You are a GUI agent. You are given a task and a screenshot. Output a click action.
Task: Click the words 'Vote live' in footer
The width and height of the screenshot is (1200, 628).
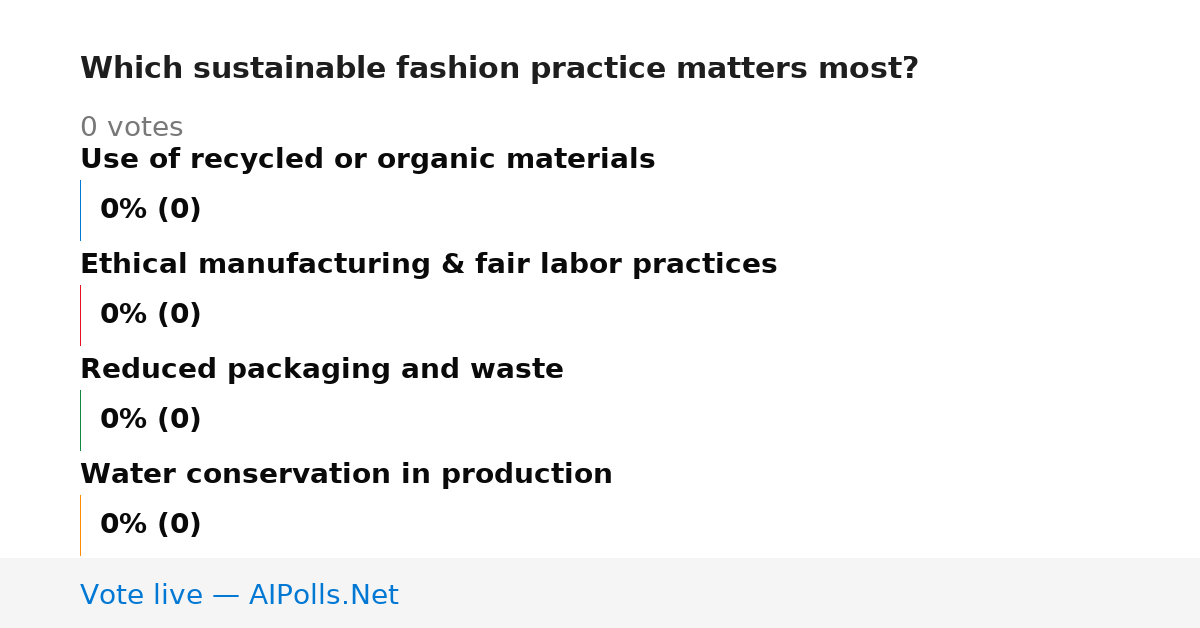click(141, 595)
